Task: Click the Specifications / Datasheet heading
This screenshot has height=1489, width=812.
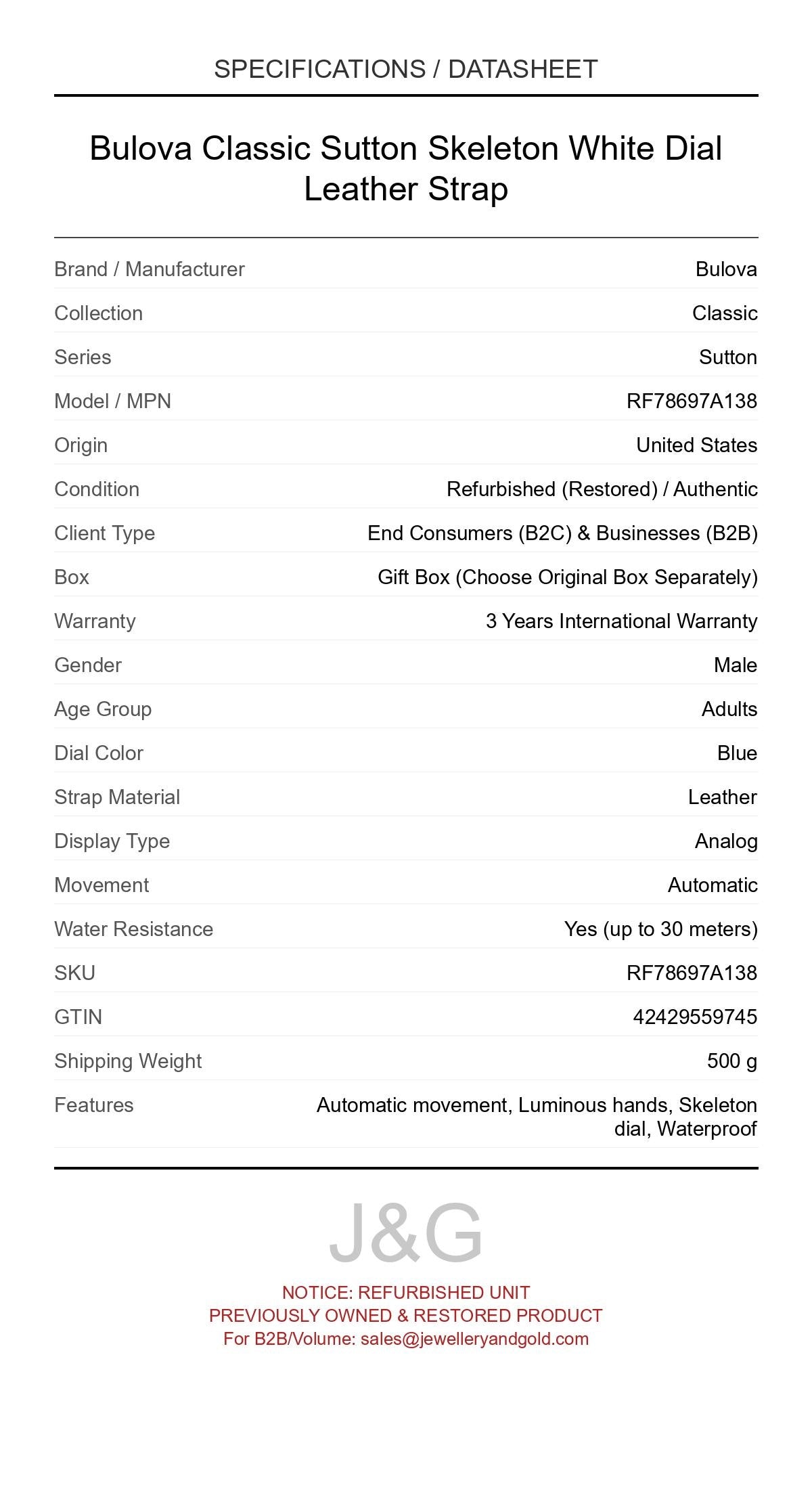Action: tap(406, 69)
